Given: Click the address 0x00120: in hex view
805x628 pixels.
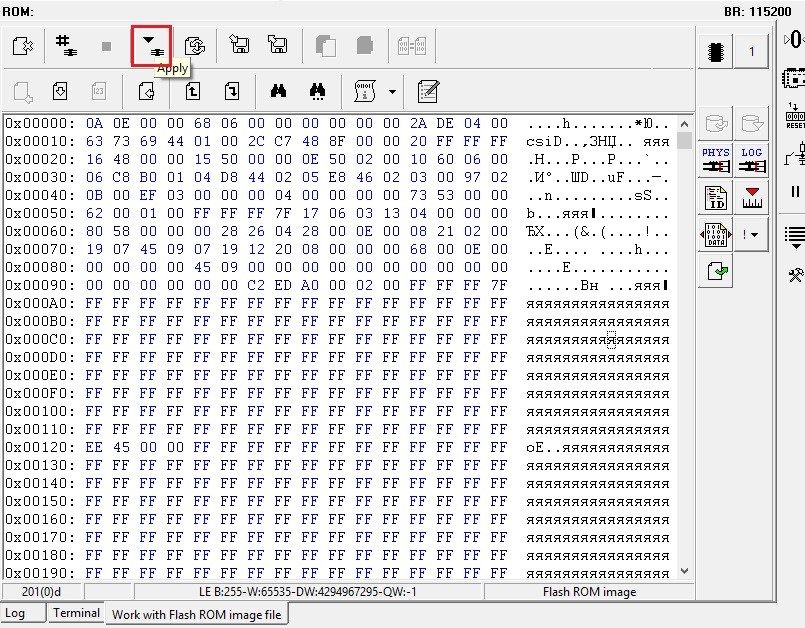Looking at the screenshot, I should tap(40, 447).
